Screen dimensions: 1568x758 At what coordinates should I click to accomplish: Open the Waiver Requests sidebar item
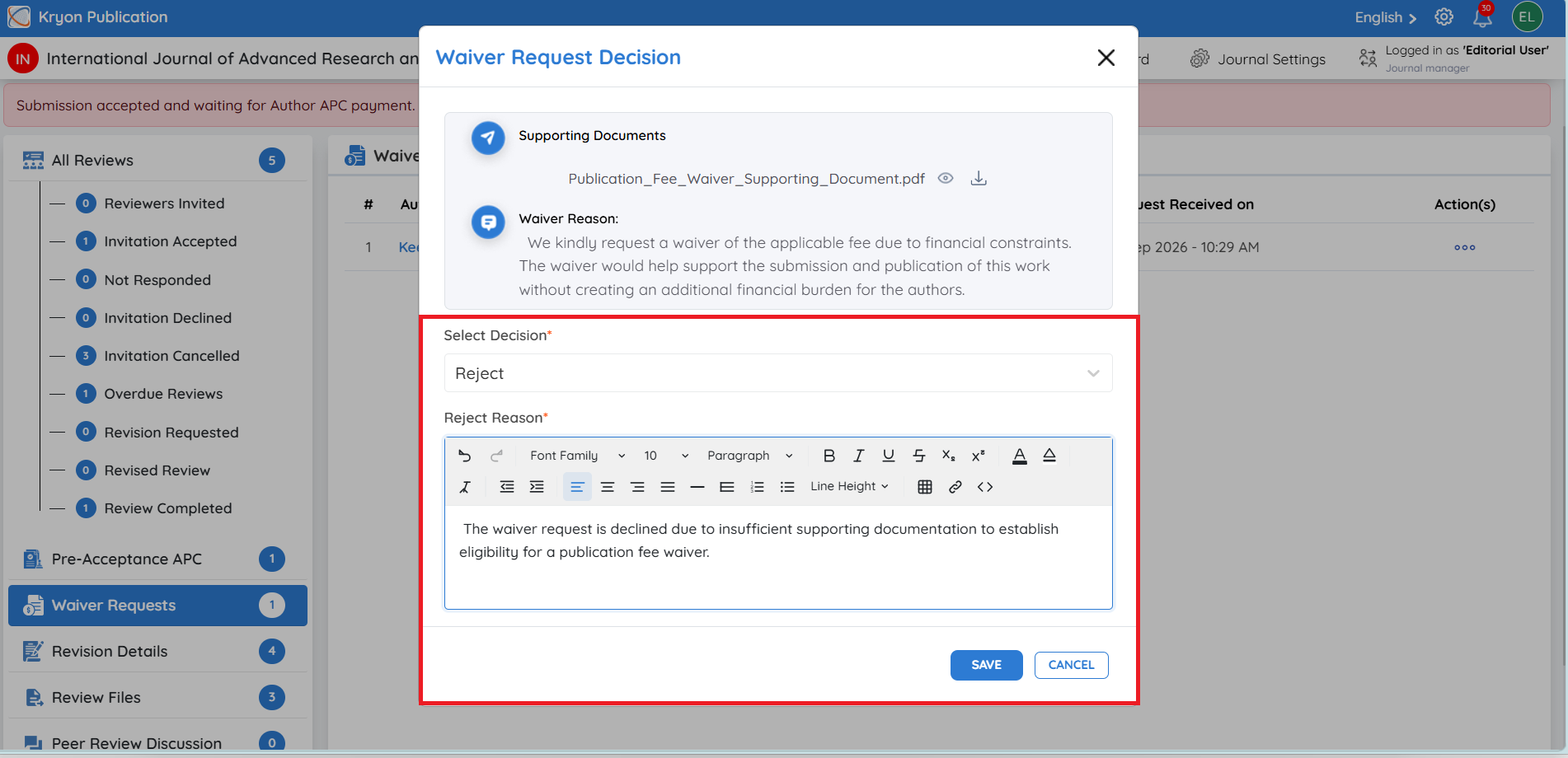[x=157, y=606]
